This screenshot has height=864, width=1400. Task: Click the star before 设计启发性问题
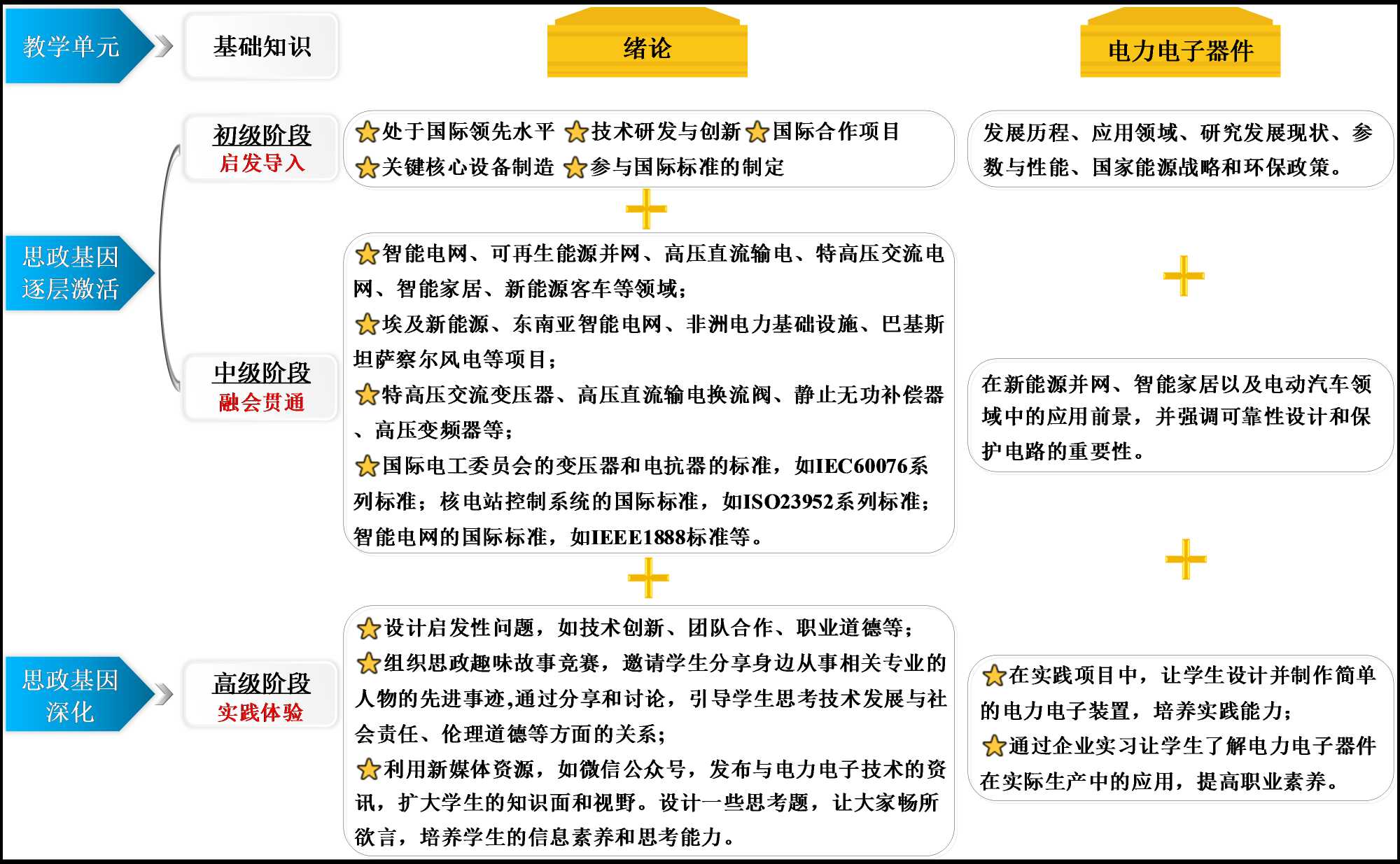(369, 628)
